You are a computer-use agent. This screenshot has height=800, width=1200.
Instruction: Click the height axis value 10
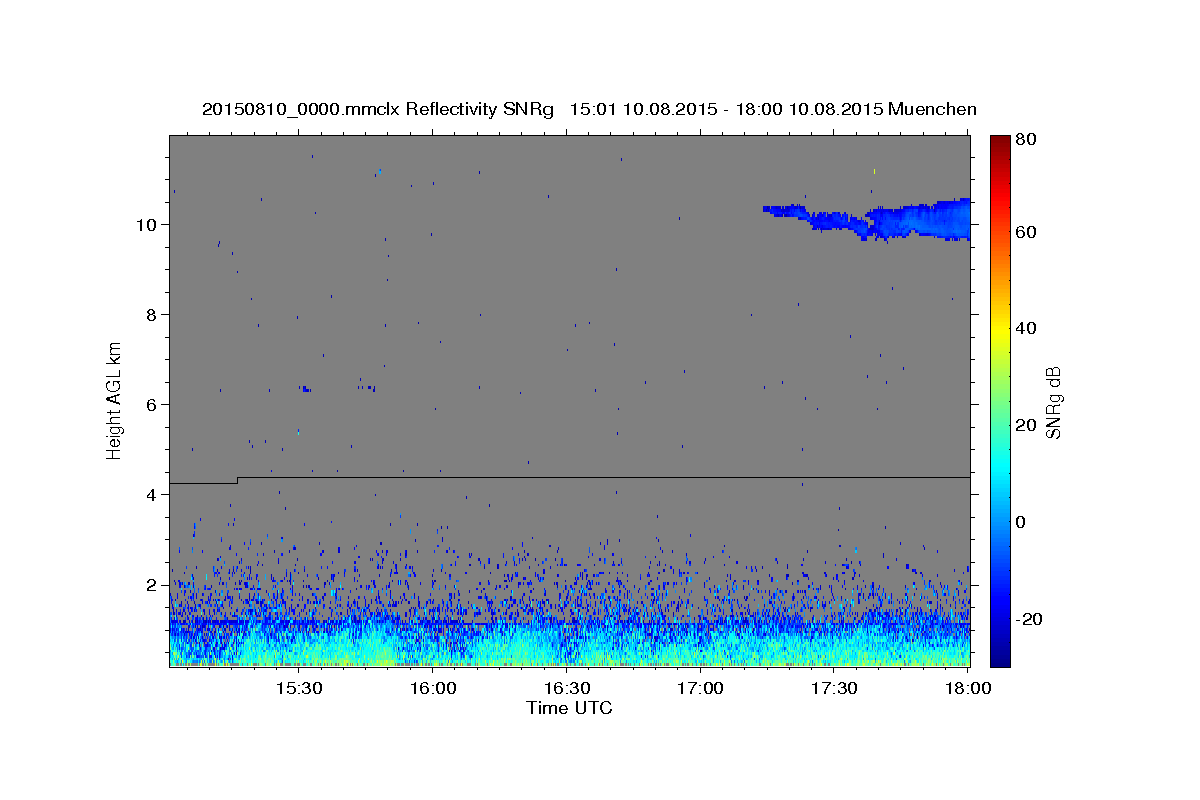pyautogui.click(x=147, y=224)
